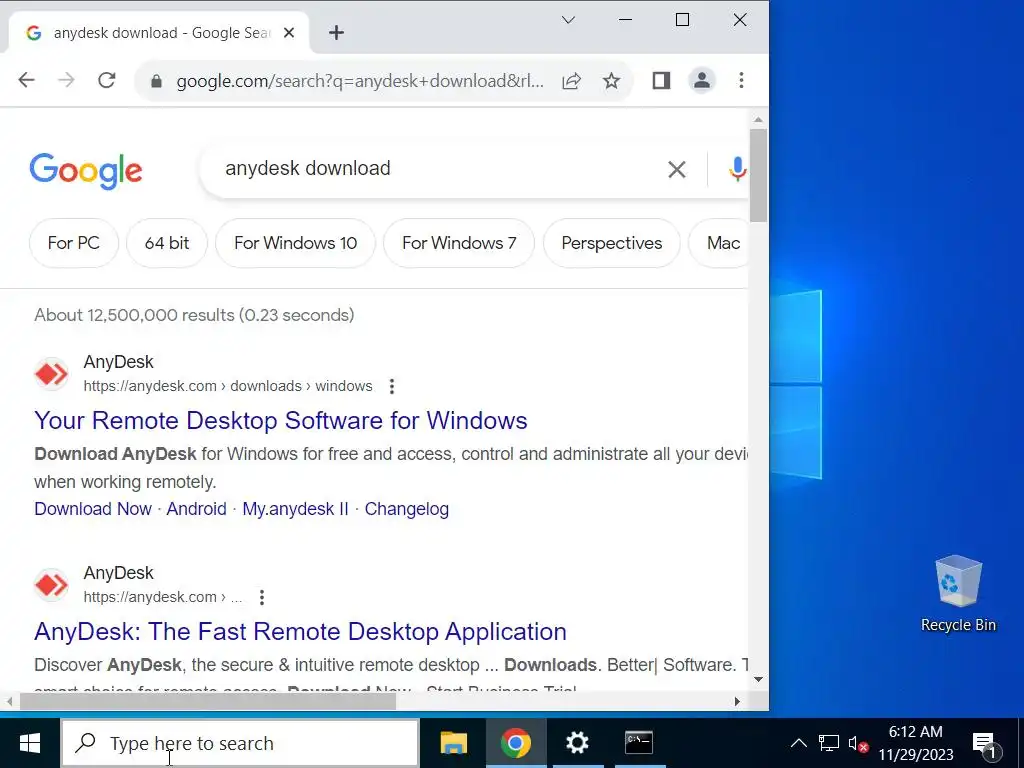Select the Recycle Bin desktop icon
This screenshot has height=768, width=1024.
(x=958, y=594)
